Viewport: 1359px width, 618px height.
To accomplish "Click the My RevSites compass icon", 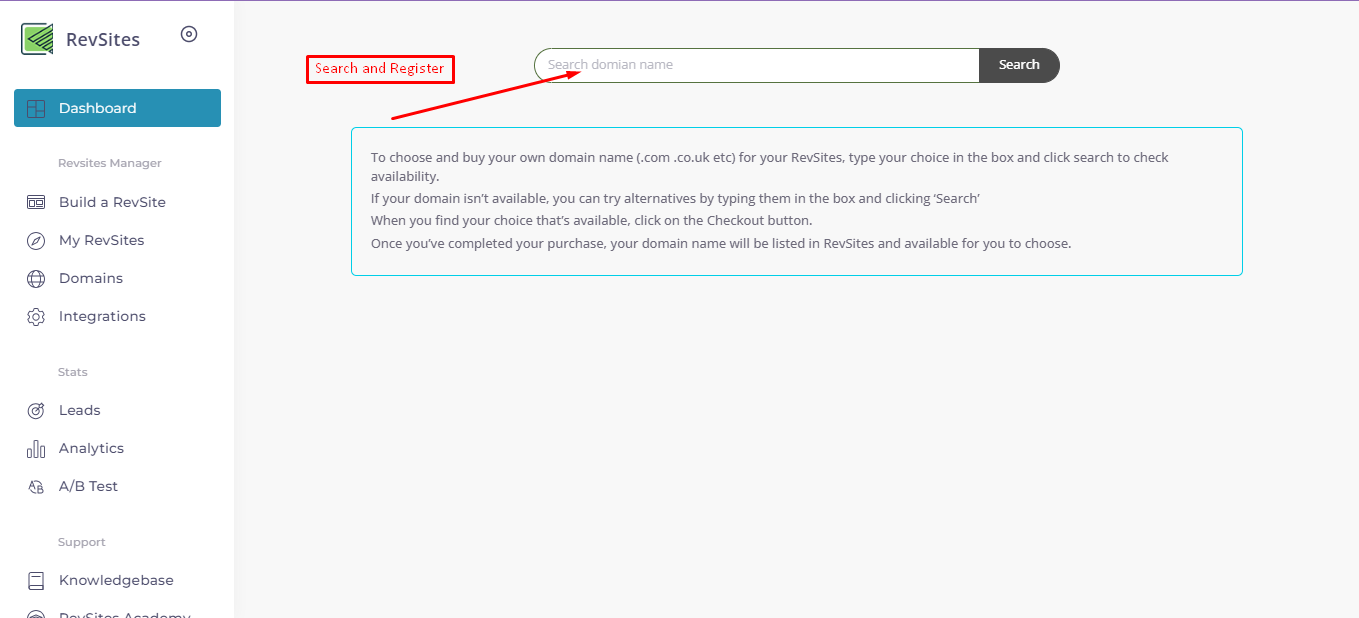I will tap(36, 240).
